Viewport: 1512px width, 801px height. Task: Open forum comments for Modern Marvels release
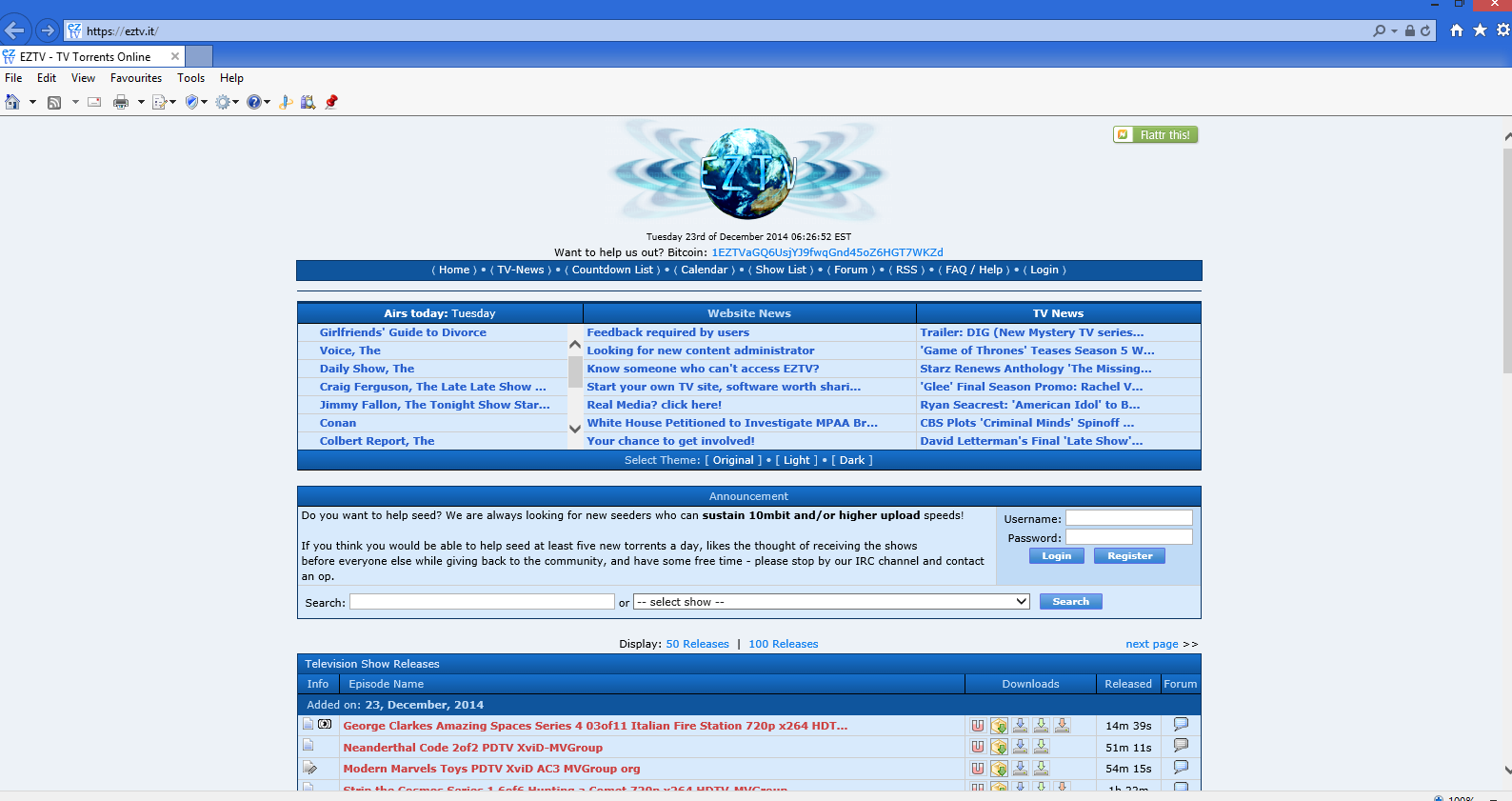pyautogui.click(x=1181, y=767)
